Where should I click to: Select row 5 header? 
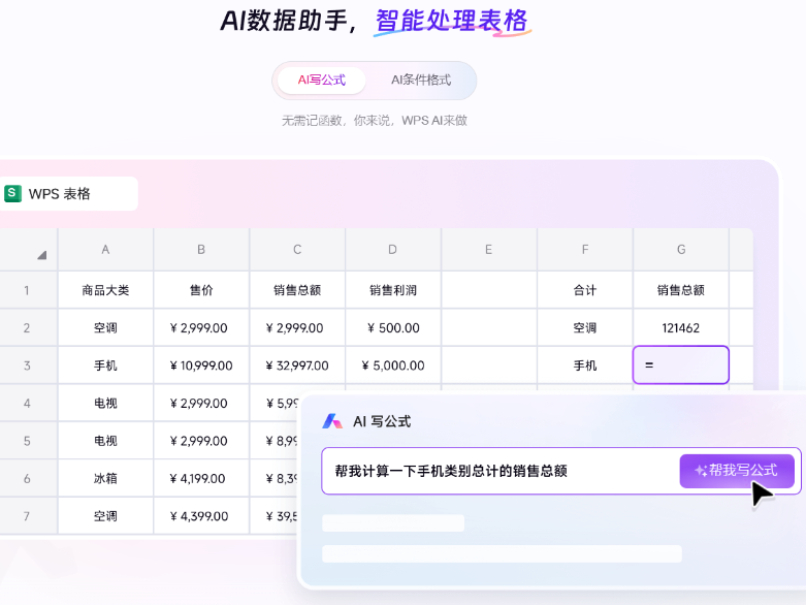coord(27,441)
